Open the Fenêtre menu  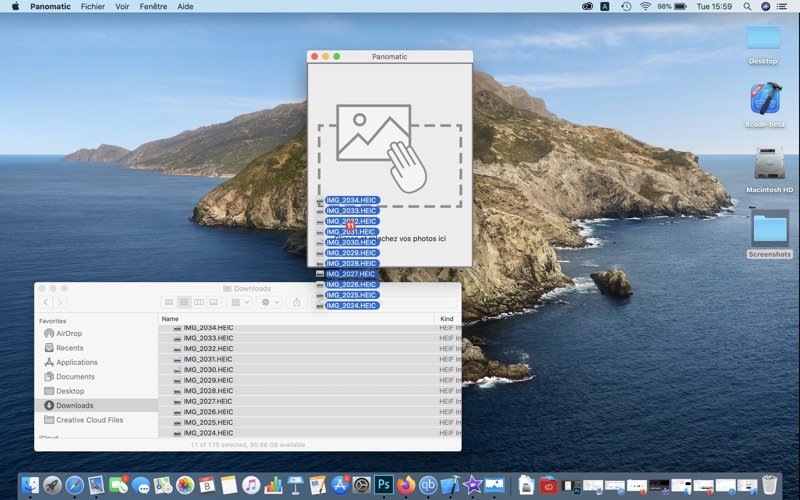coord(153,7)
